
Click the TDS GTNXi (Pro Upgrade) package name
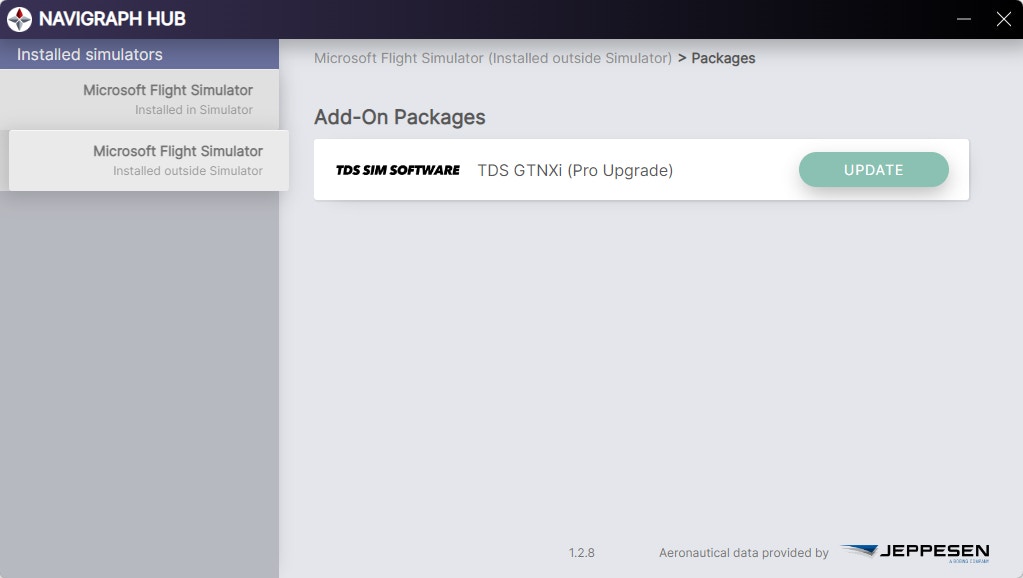575,170
